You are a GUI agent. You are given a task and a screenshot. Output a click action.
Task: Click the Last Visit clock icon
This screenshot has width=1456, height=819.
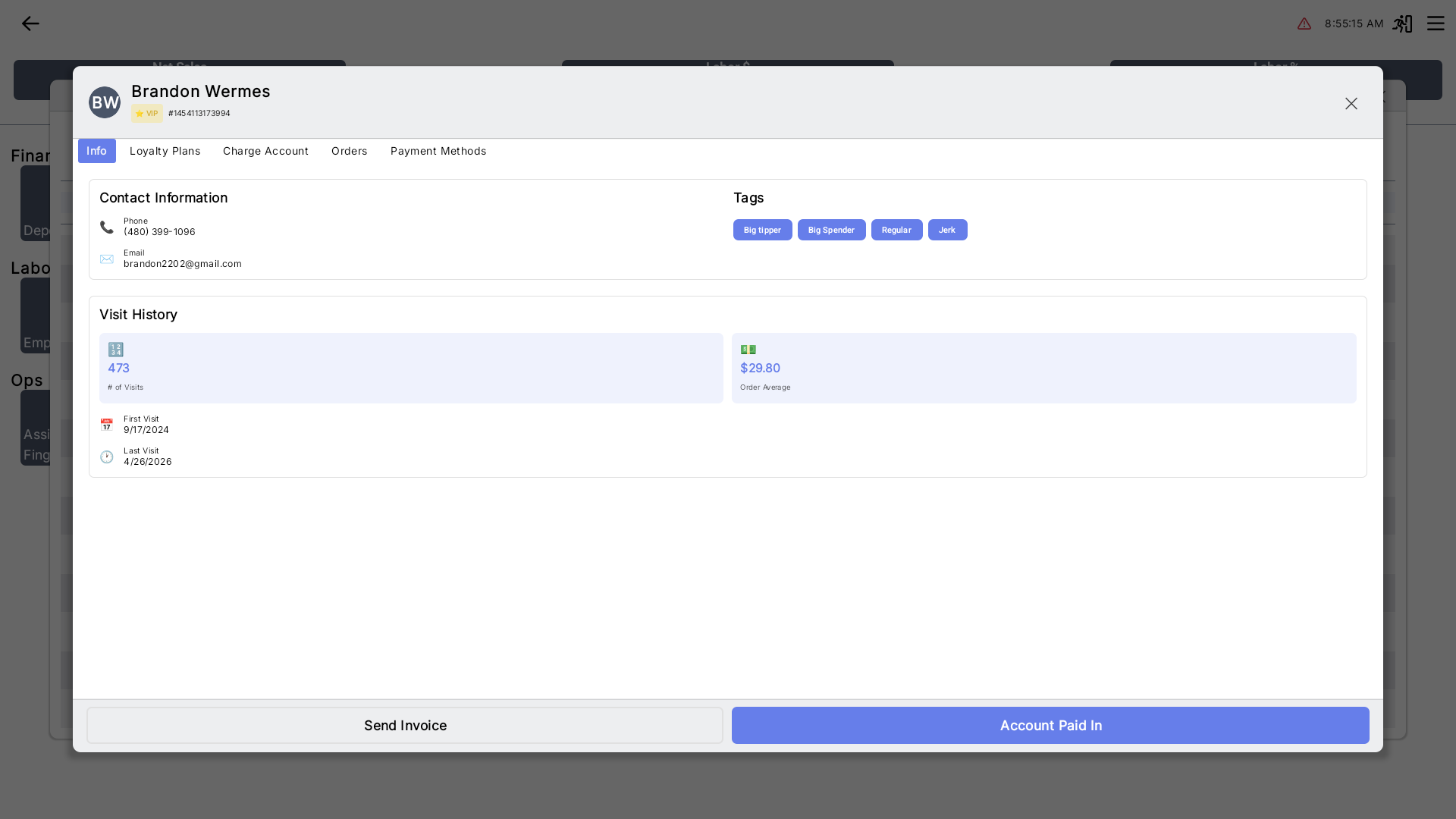107,457
